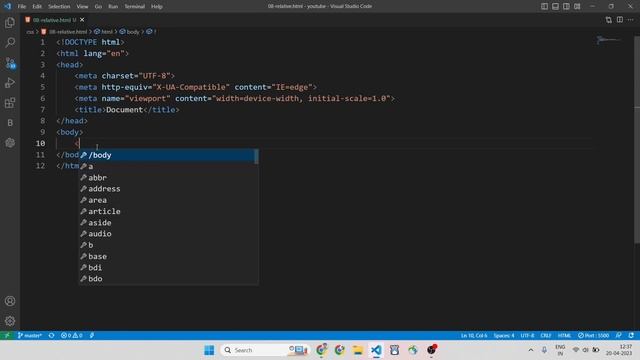Click the taskbar Search box

click(x=264, y=350)
